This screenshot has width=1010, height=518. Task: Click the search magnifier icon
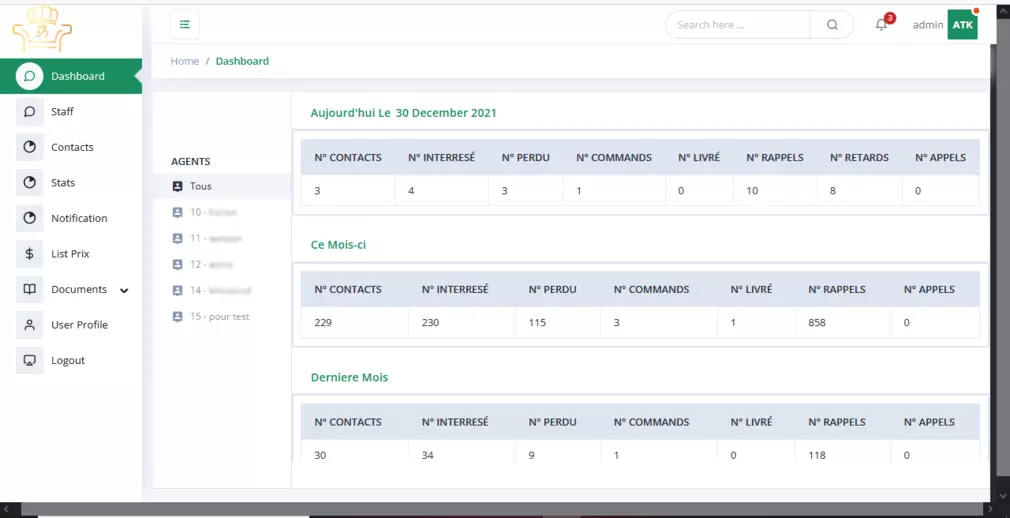(x=832, y=25)
